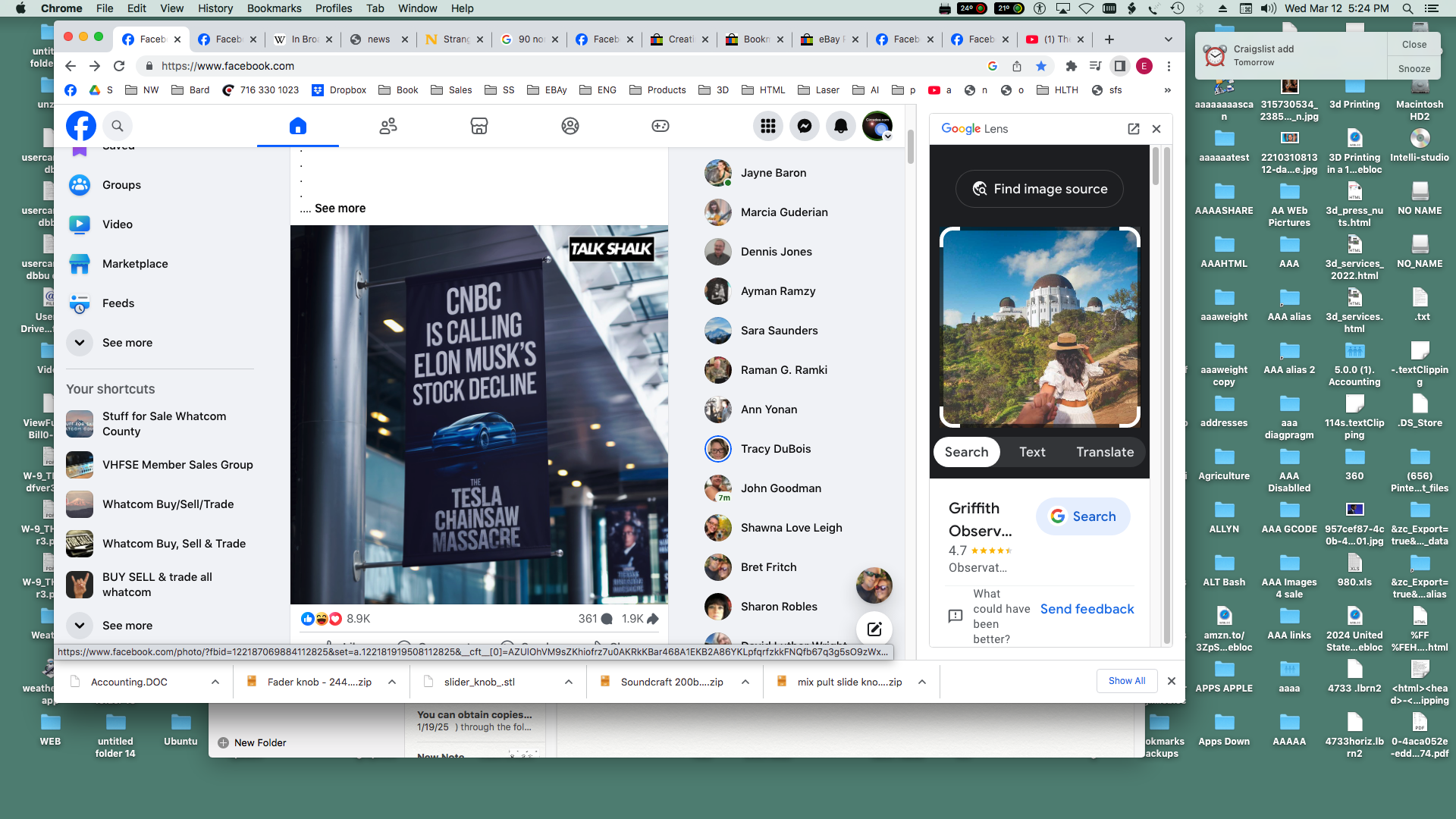Open Gaming icon in top navigation
This screenshot has height=819, width=1456.
point(661,126)
